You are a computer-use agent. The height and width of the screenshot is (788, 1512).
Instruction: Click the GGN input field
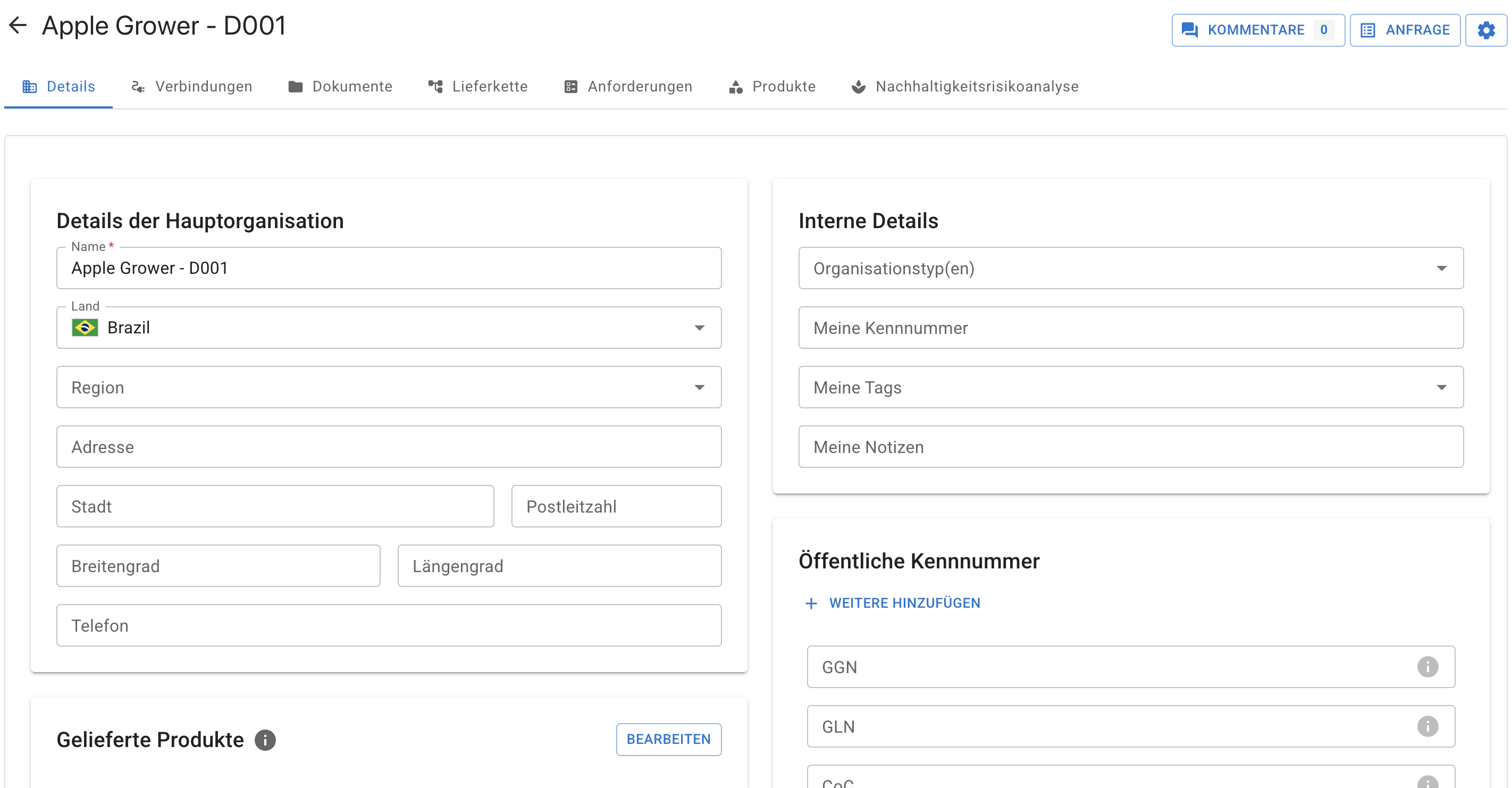[x=1130, y=667]
